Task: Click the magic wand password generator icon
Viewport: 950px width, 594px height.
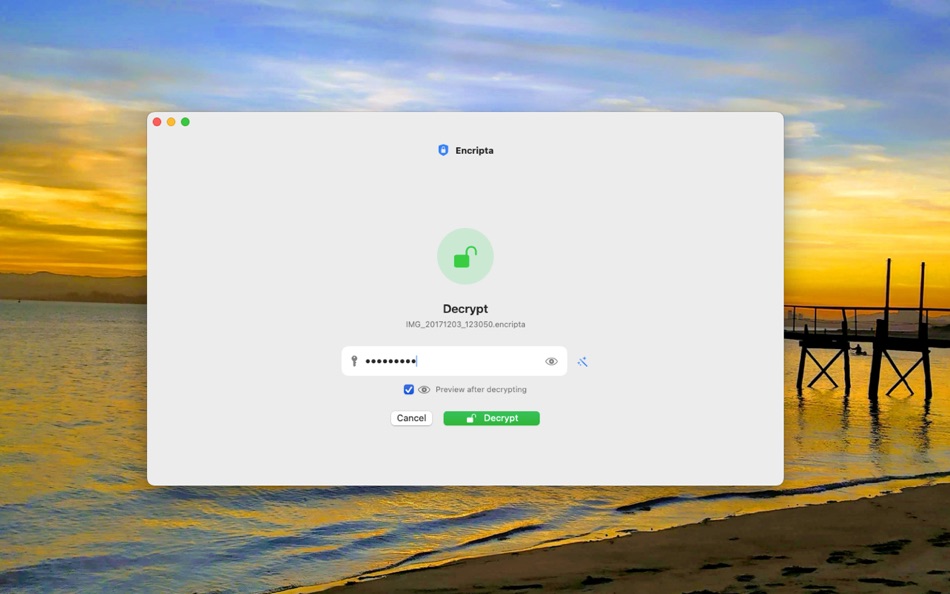Action: tap(582, 361)
